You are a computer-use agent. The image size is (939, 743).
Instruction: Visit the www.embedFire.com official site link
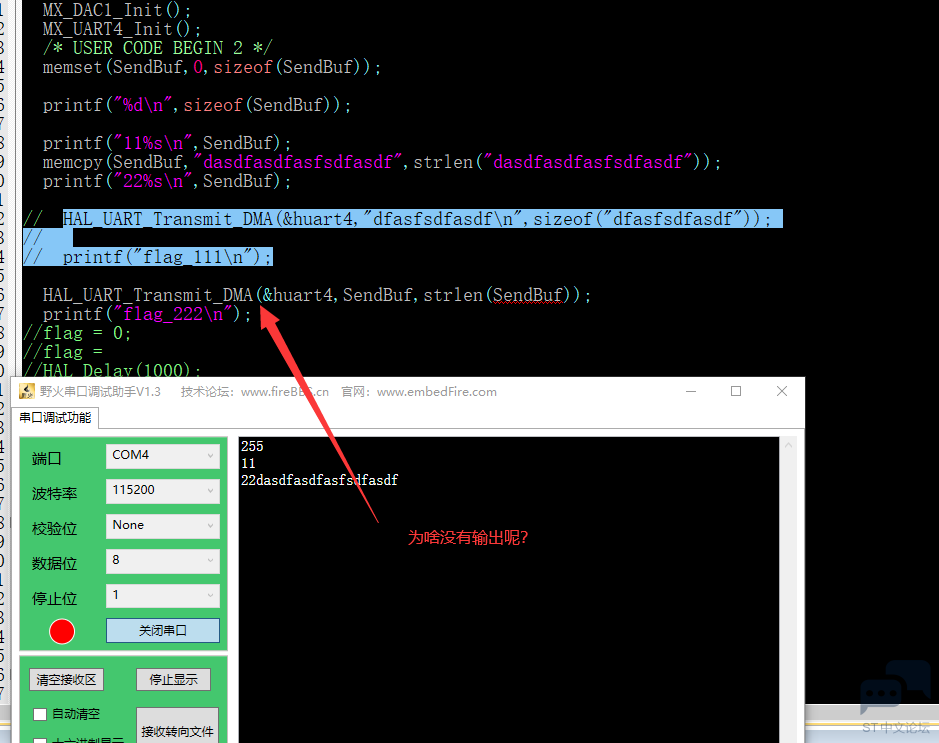pos(436,391)
